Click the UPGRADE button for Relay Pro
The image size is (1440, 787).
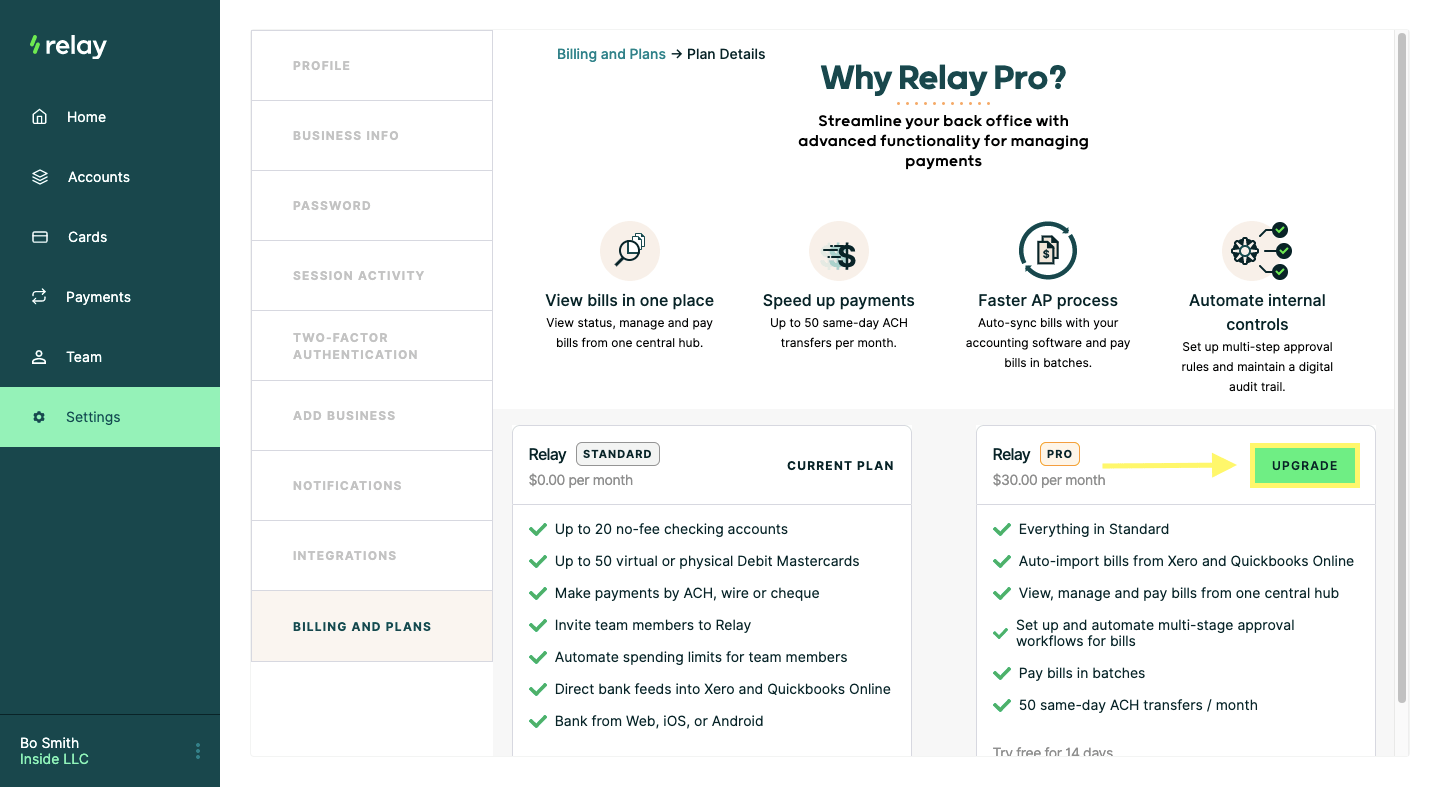[x=1304, y=465]
